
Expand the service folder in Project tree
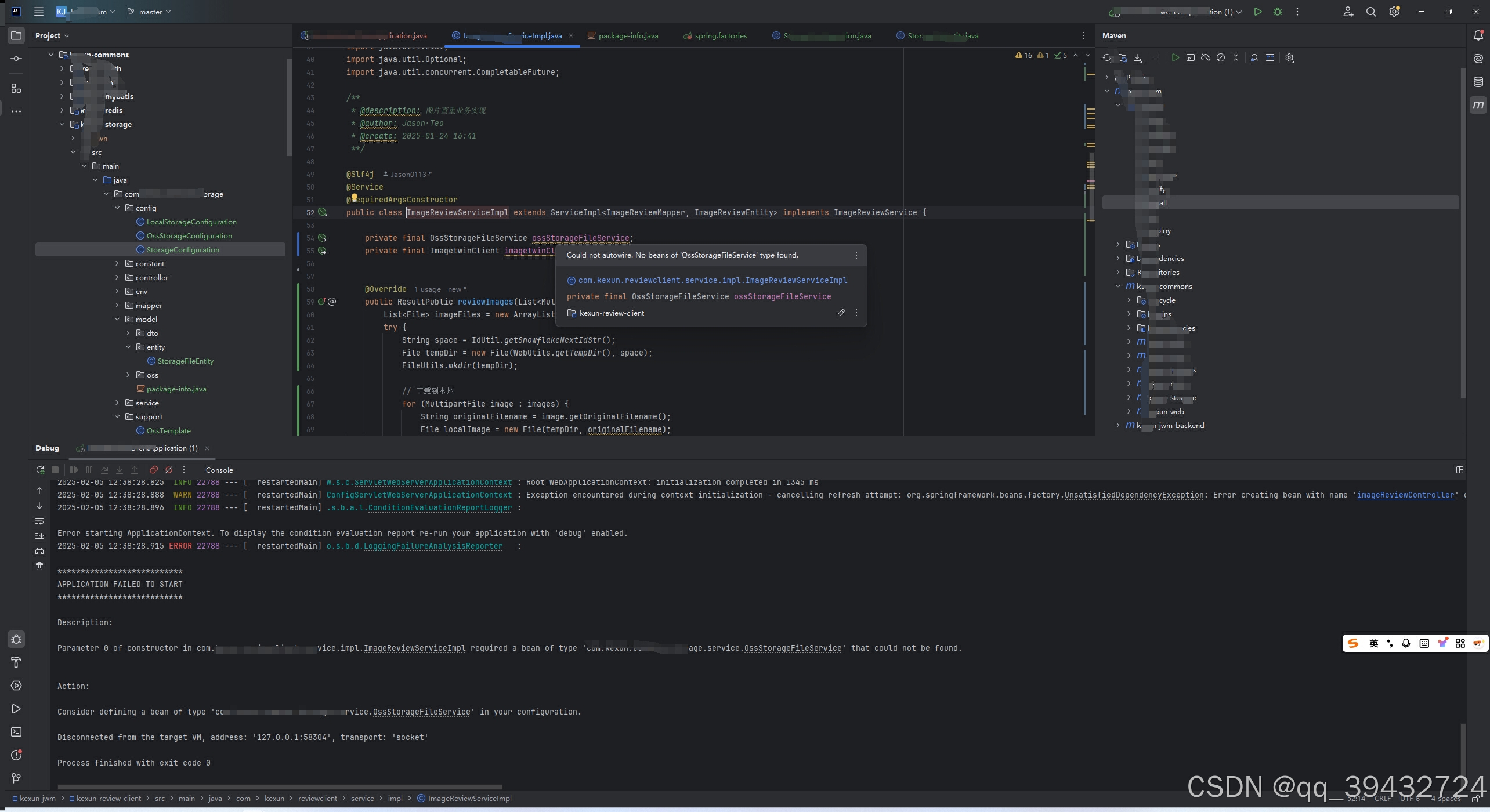(117, 403)
